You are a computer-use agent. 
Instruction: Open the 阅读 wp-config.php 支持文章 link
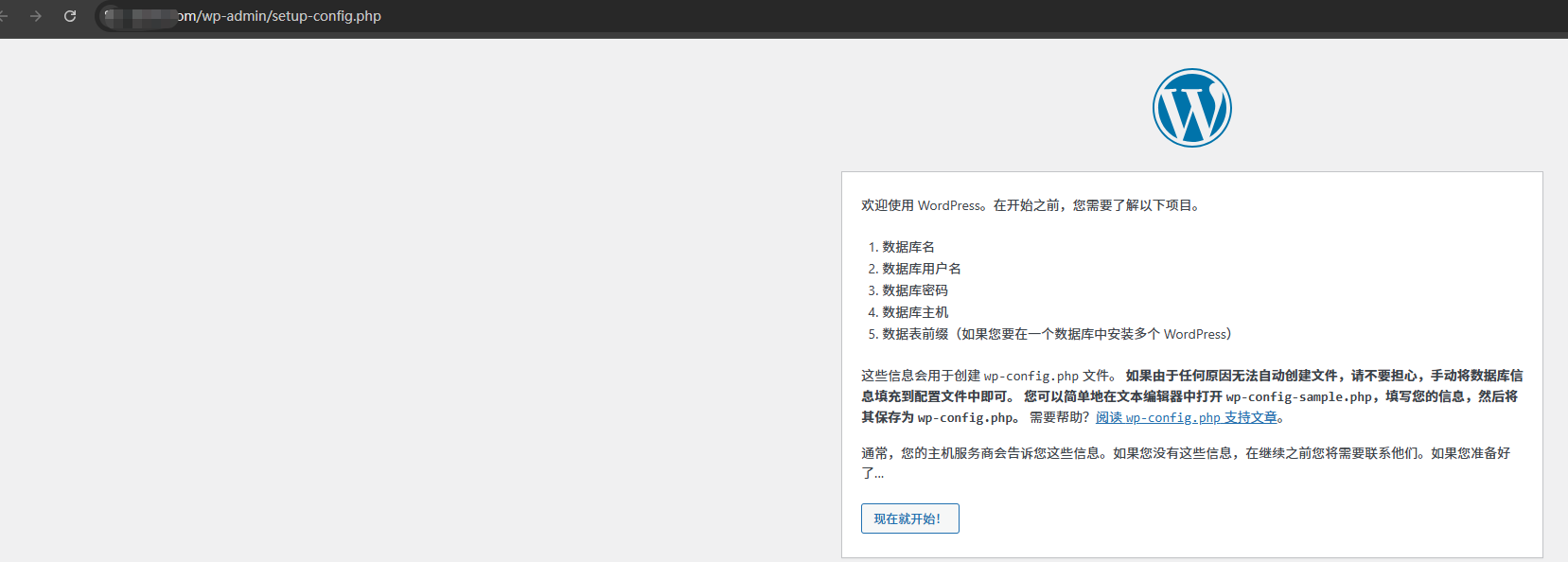coord(1187,417)
